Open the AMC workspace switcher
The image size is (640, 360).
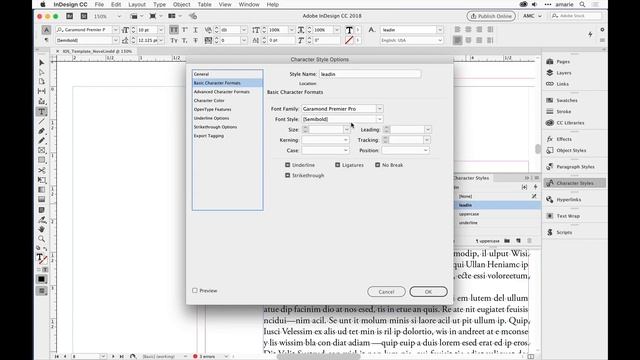(532, 16)
